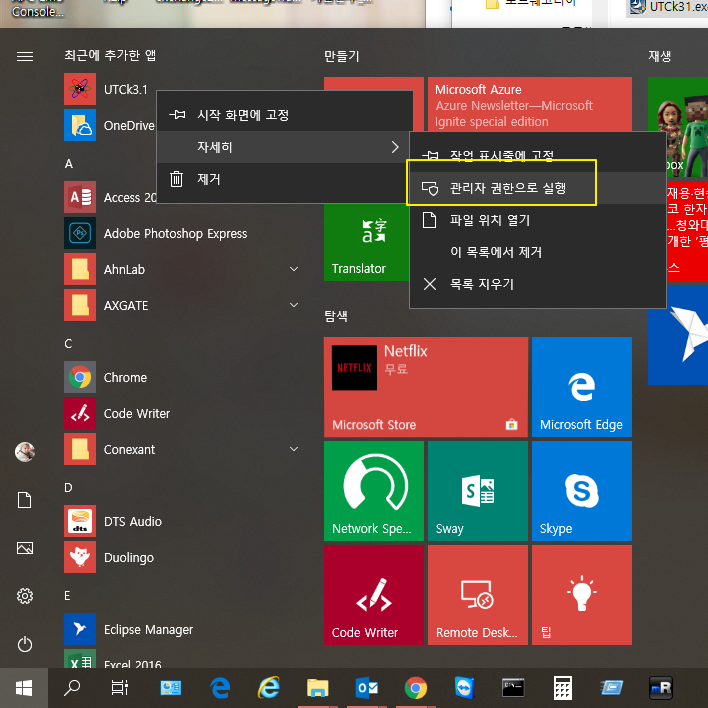The width and height of the screenshot is (708, 708).
Task: Click the Windows Start button
Action: [24, 688]
